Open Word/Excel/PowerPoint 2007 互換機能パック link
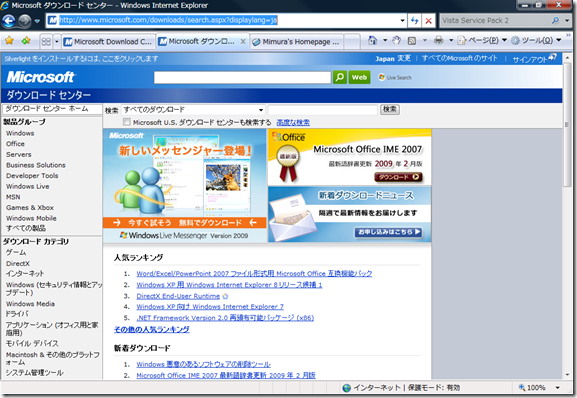Image resolution: width=577 pixels, height=398 pixels. (254, 274)
